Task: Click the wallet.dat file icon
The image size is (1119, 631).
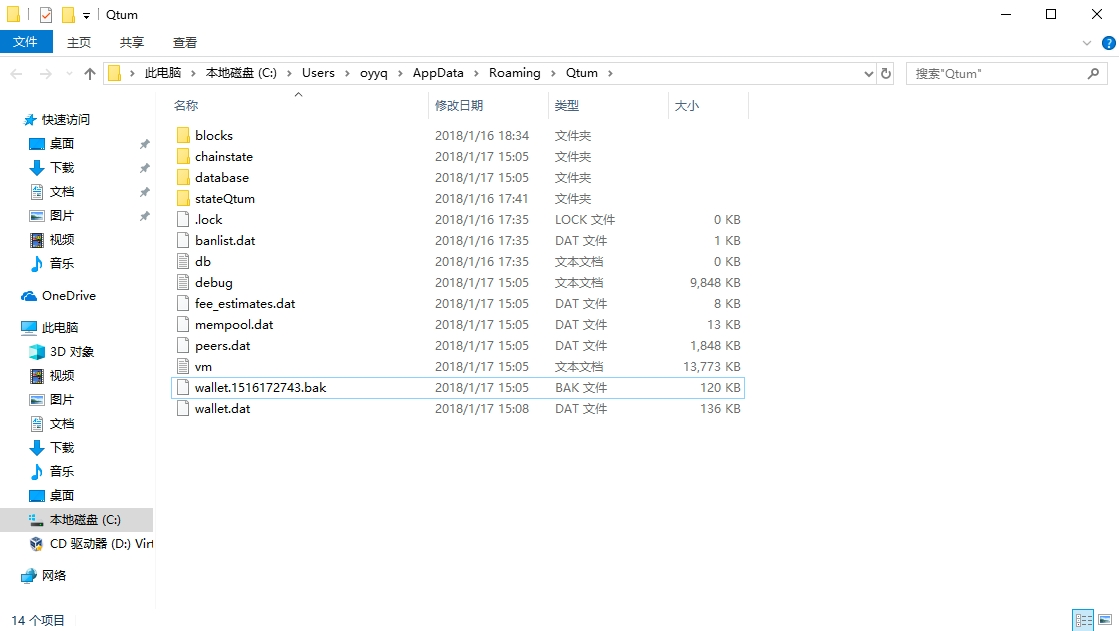Action: [182, 408]
